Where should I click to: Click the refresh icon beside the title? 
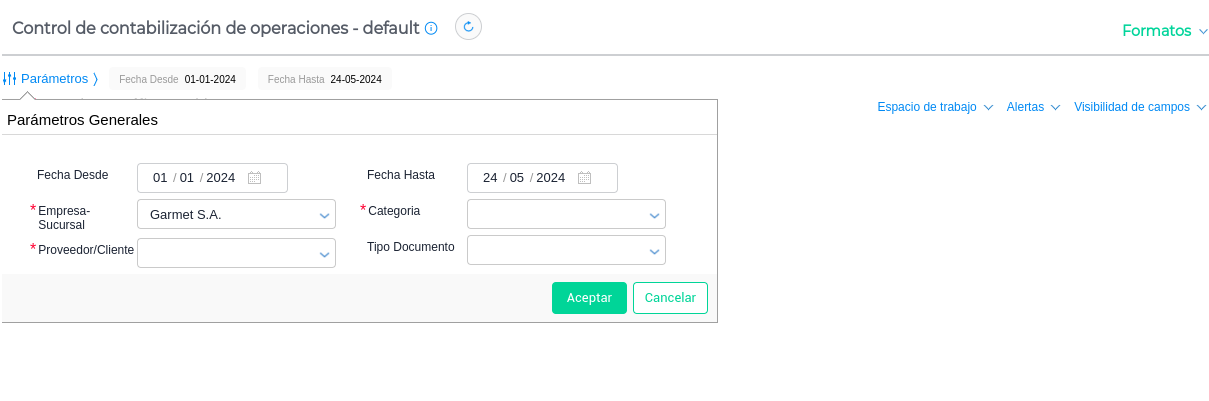(468, 27)
